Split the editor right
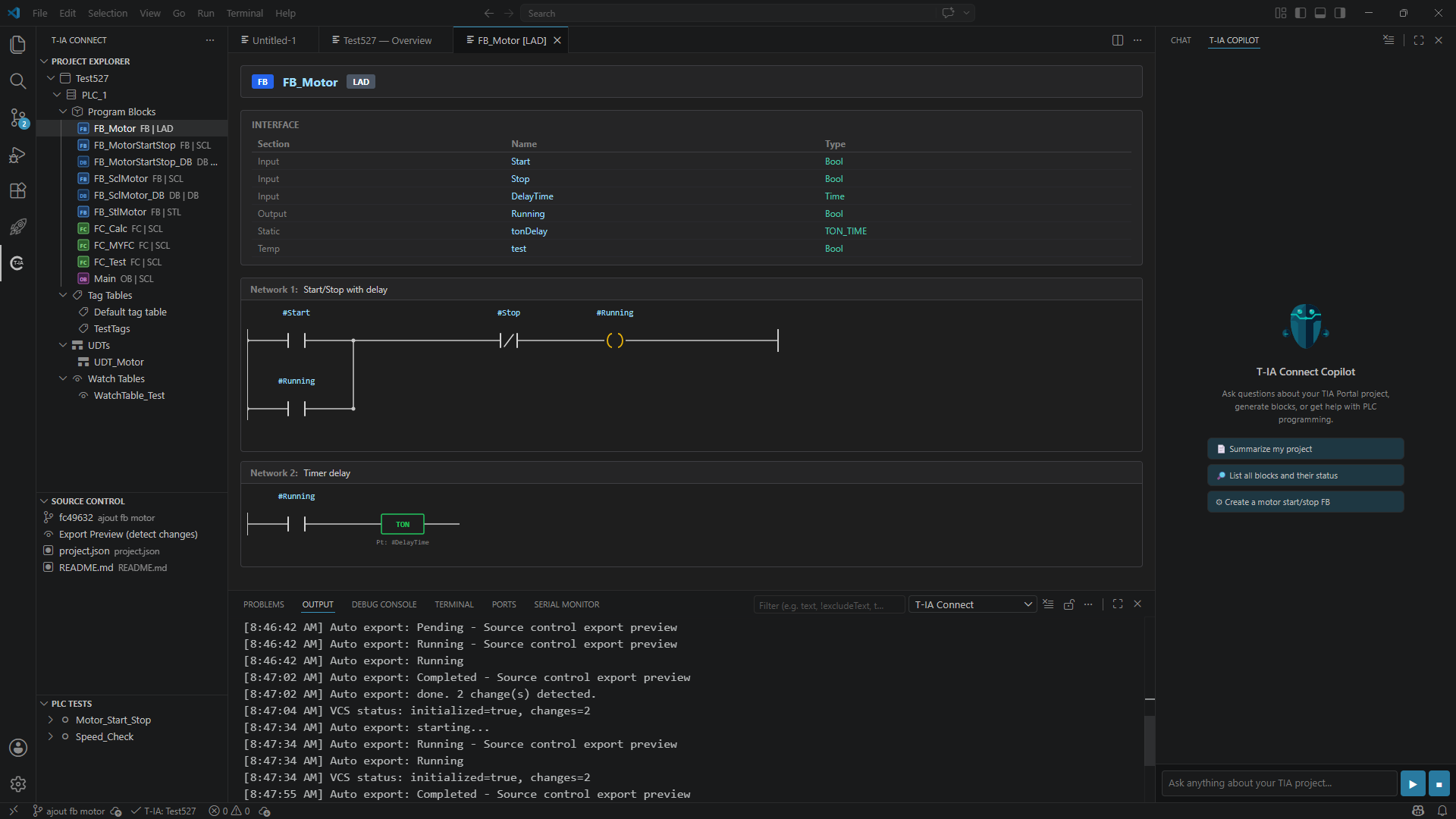This screenshot has width=1456, height=819. point(1117,40)
